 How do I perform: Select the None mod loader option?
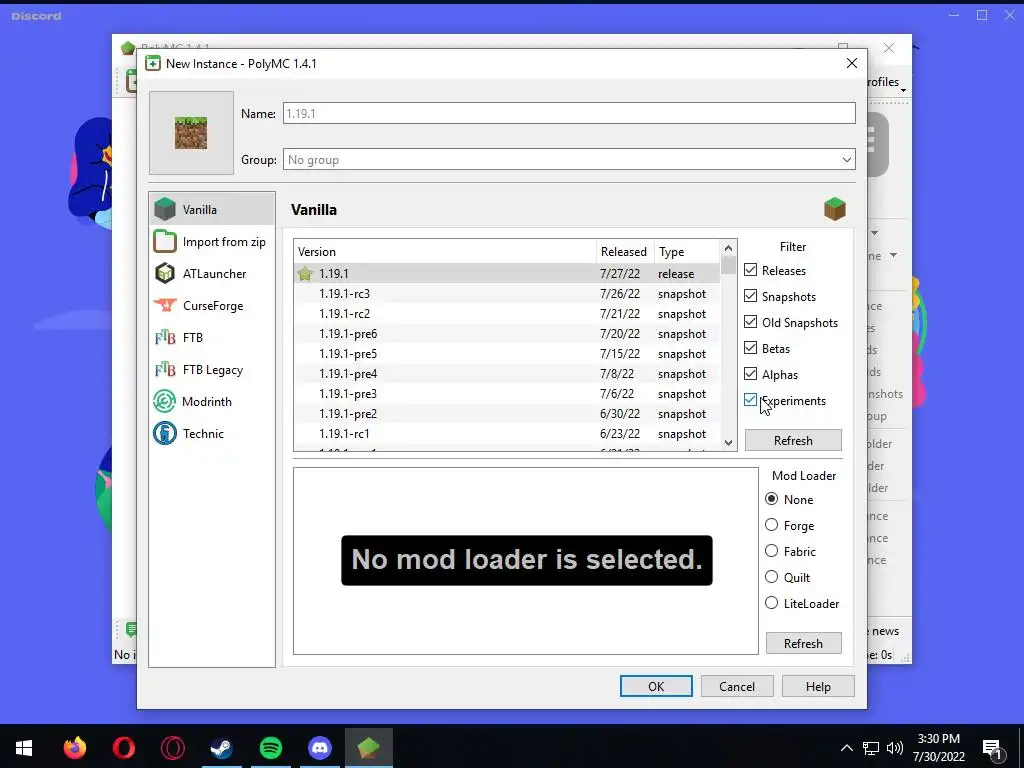pos(771,499)
